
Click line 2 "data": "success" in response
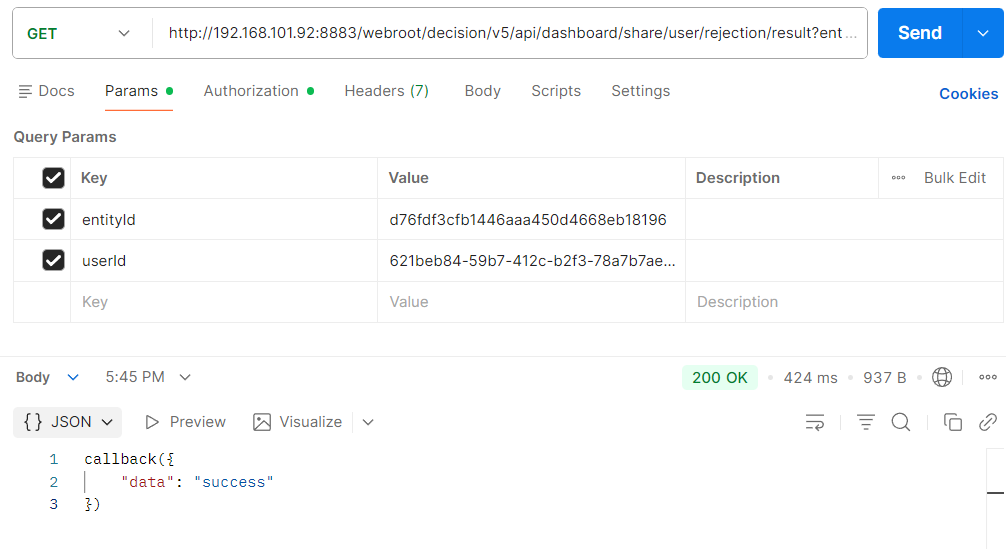point(198,482)
